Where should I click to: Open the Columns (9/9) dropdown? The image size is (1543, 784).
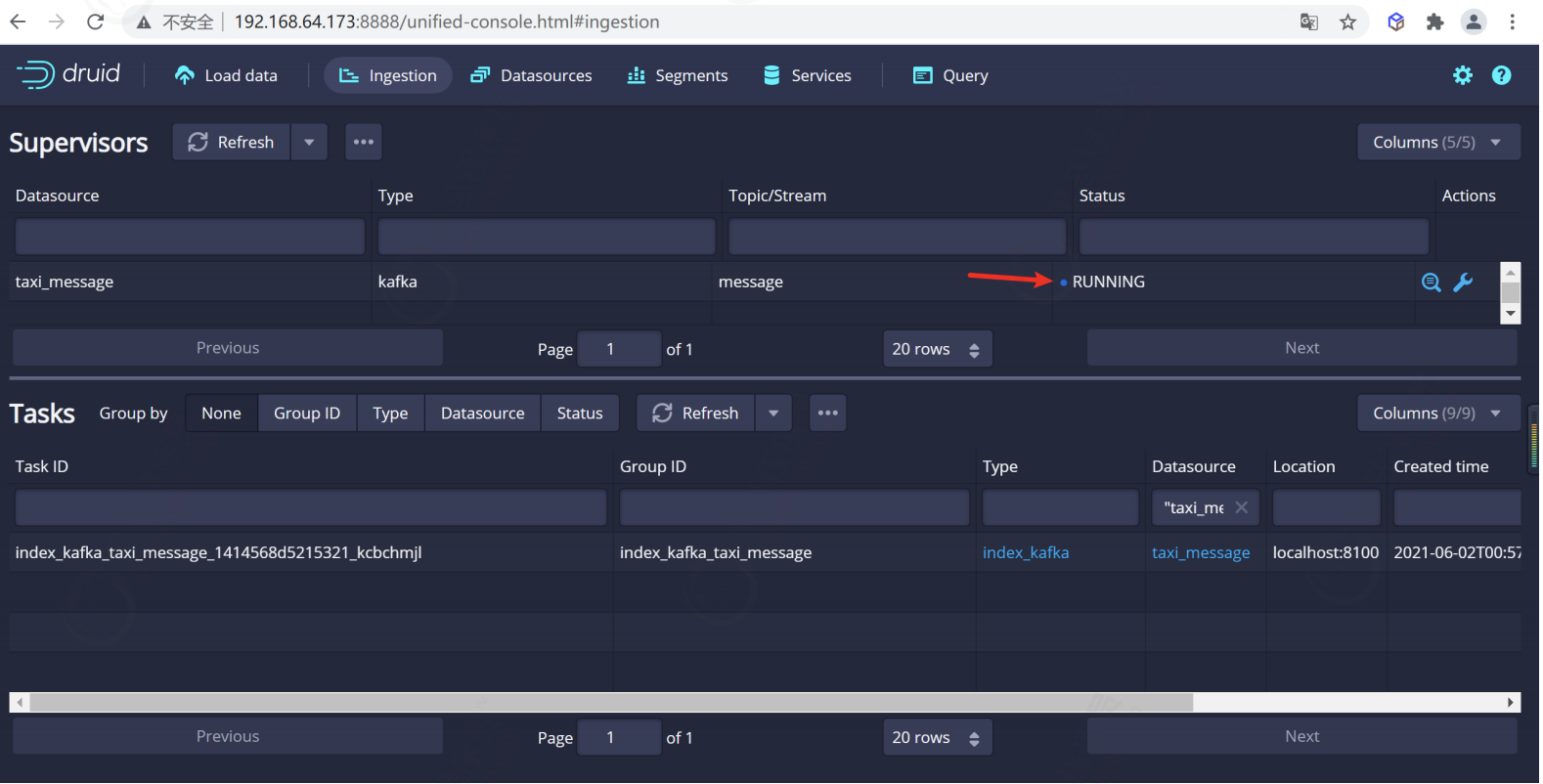(x=1438, y=414)
